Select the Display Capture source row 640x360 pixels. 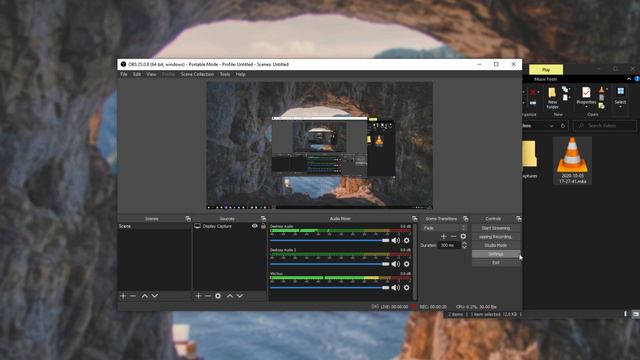point(230,226)
